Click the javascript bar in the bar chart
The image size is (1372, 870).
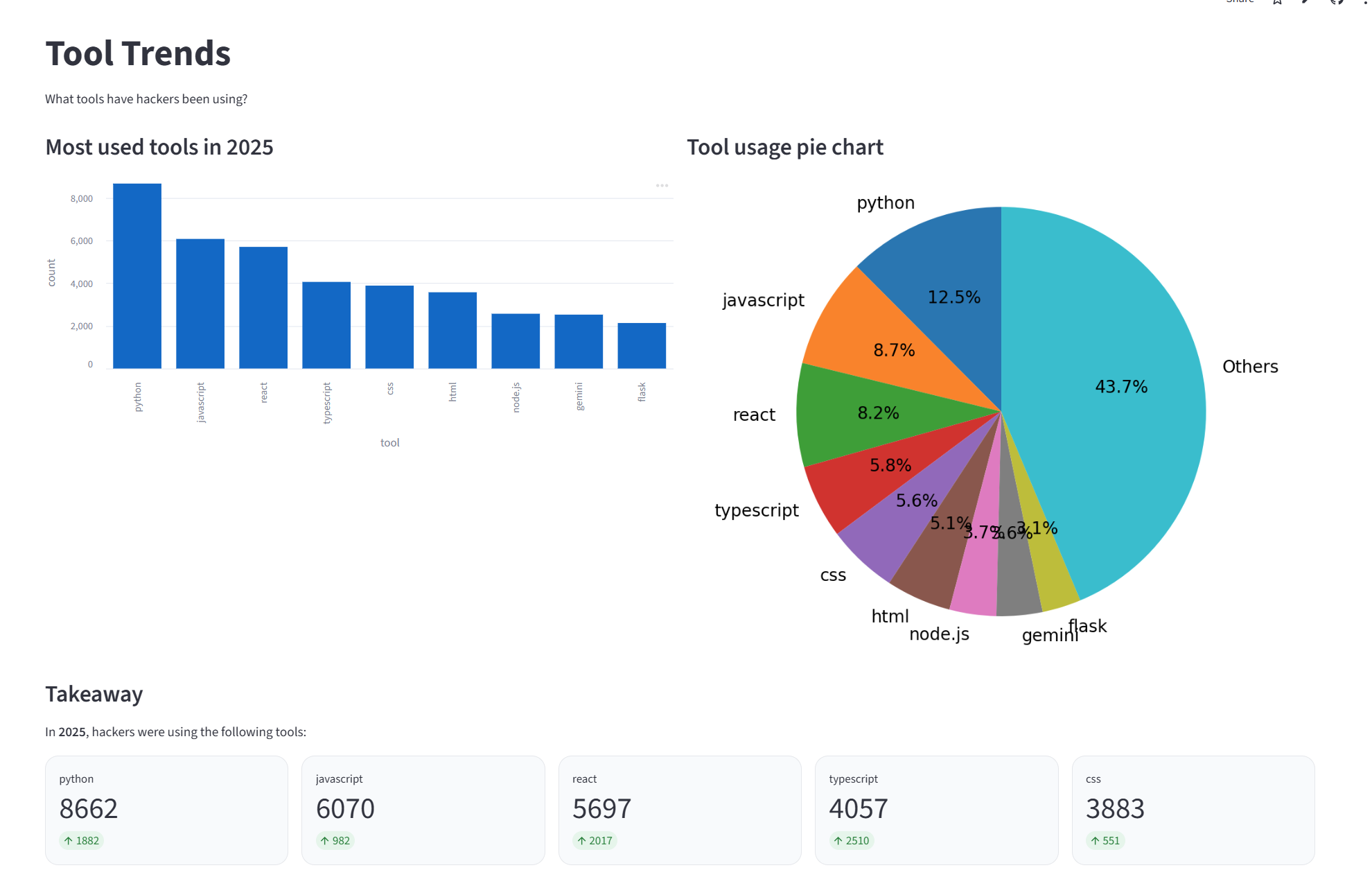[x=200, y=305]
